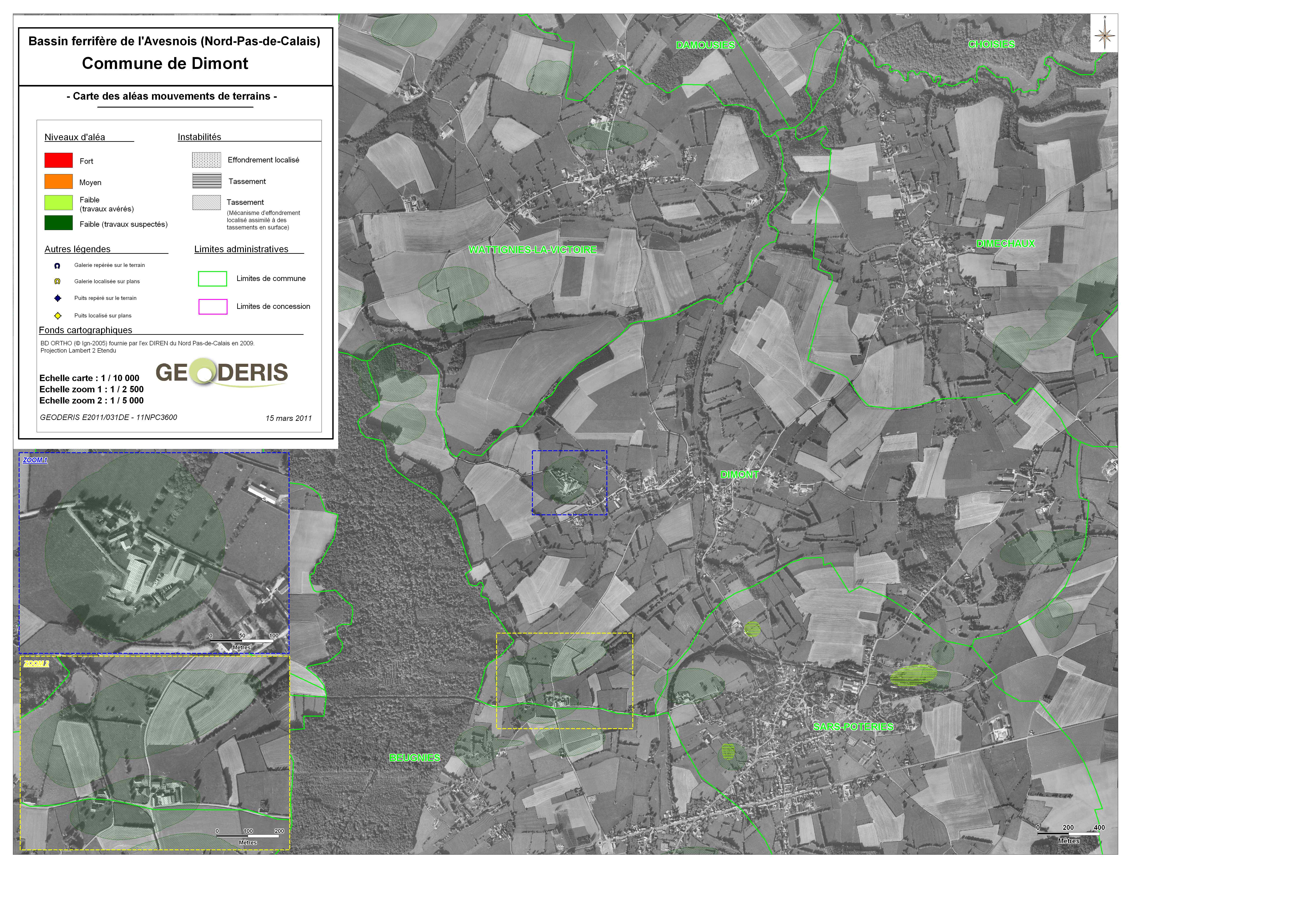This screenshot has width=1309, height=924.
Task: Click the GEODERIS E2011/031DE reference text
Action: click(108, 417)
